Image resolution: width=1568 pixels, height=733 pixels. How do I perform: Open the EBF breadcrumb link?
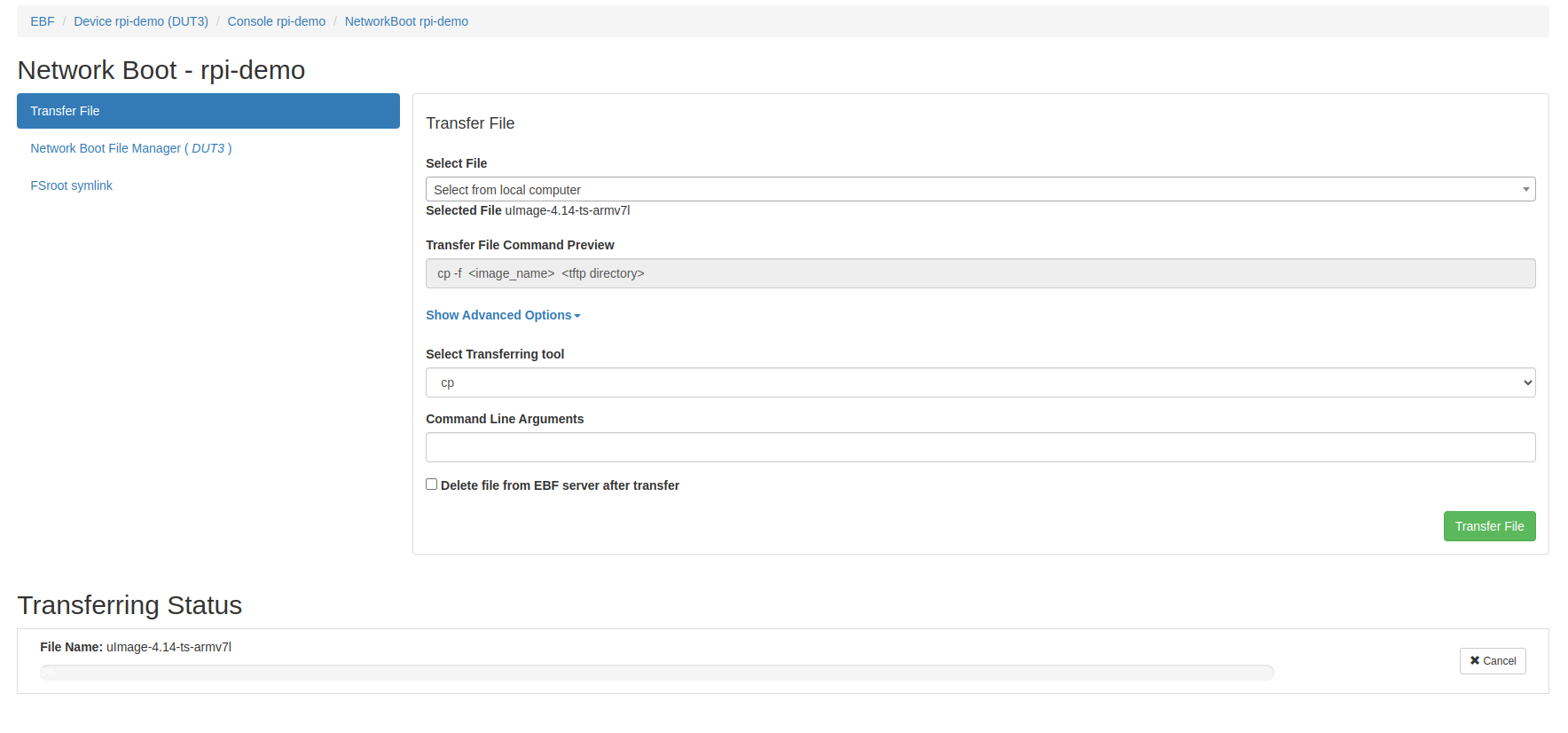pyautogui.click(x=43, y=21)
